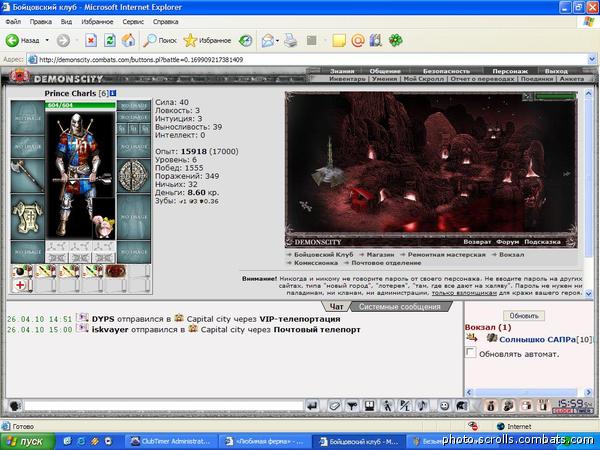Go to Бойцовский Клуб location
Screen dimensions: 600x450
click(323, 254)
